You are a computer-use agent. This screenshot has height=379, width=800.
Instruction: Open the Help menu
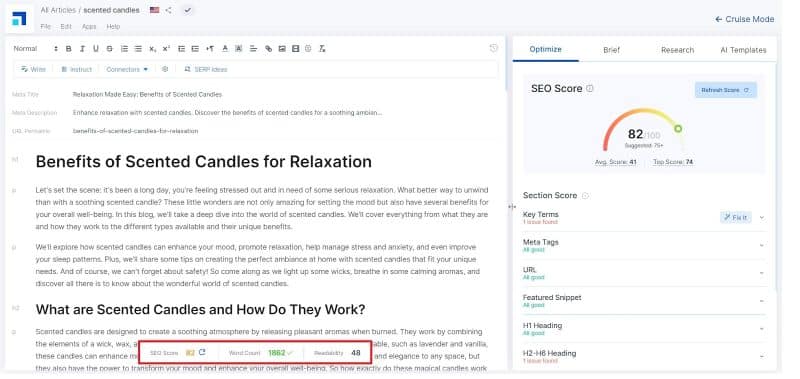coord(113,27)
